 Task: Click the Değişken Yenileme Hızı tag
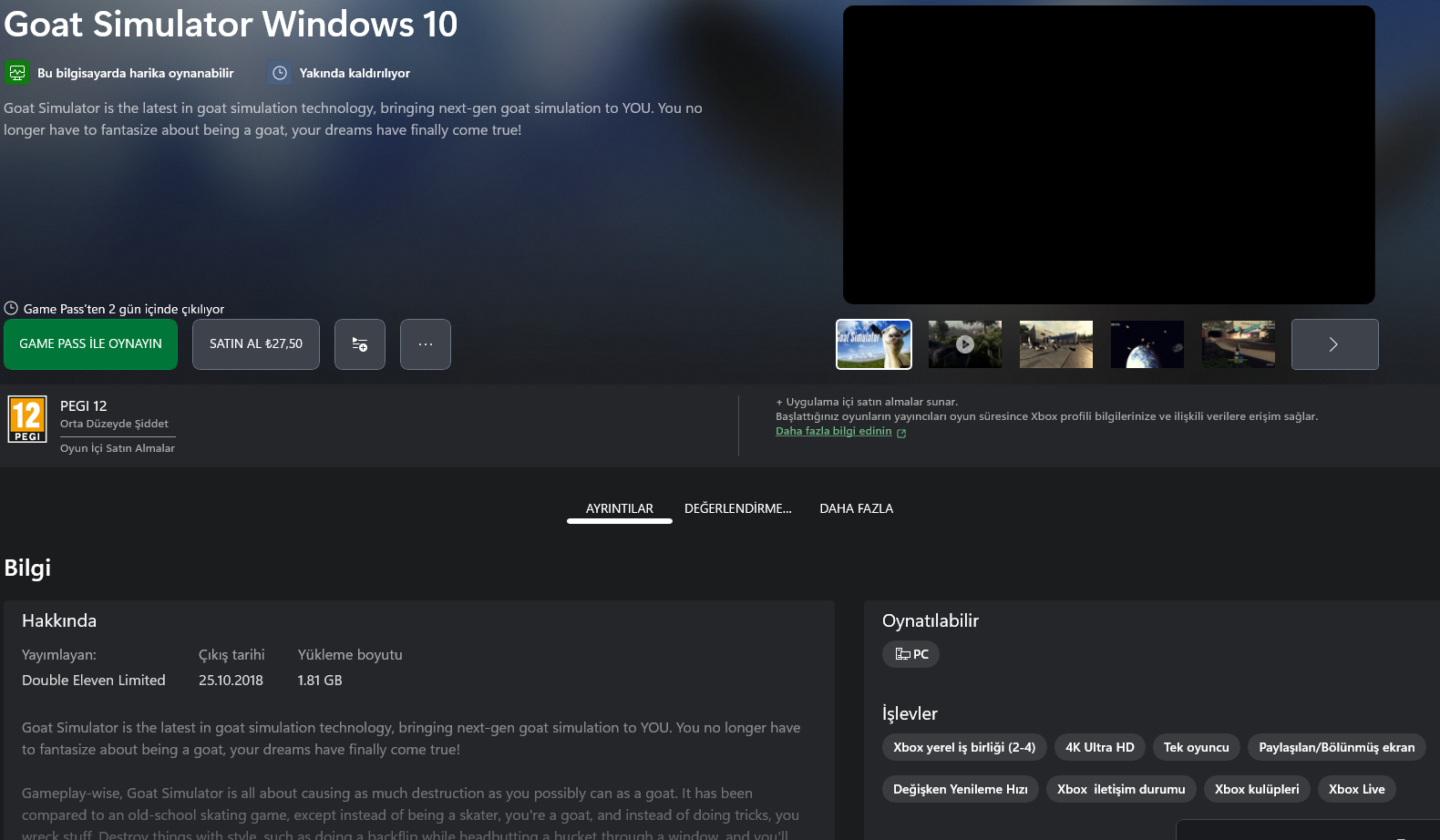961,789
